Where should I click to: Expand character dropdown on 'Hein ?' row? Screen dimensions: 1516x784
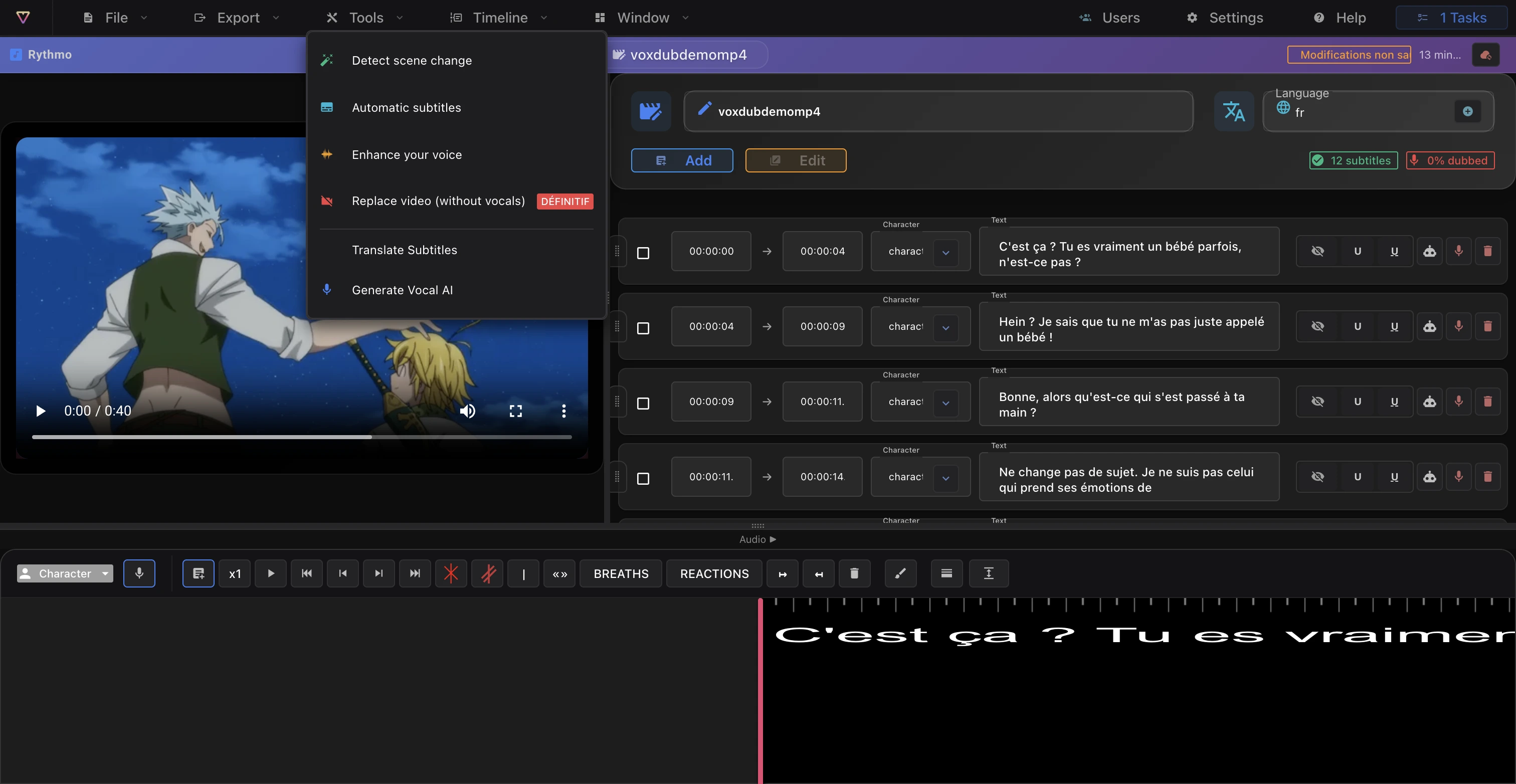(x=945, y=328)
